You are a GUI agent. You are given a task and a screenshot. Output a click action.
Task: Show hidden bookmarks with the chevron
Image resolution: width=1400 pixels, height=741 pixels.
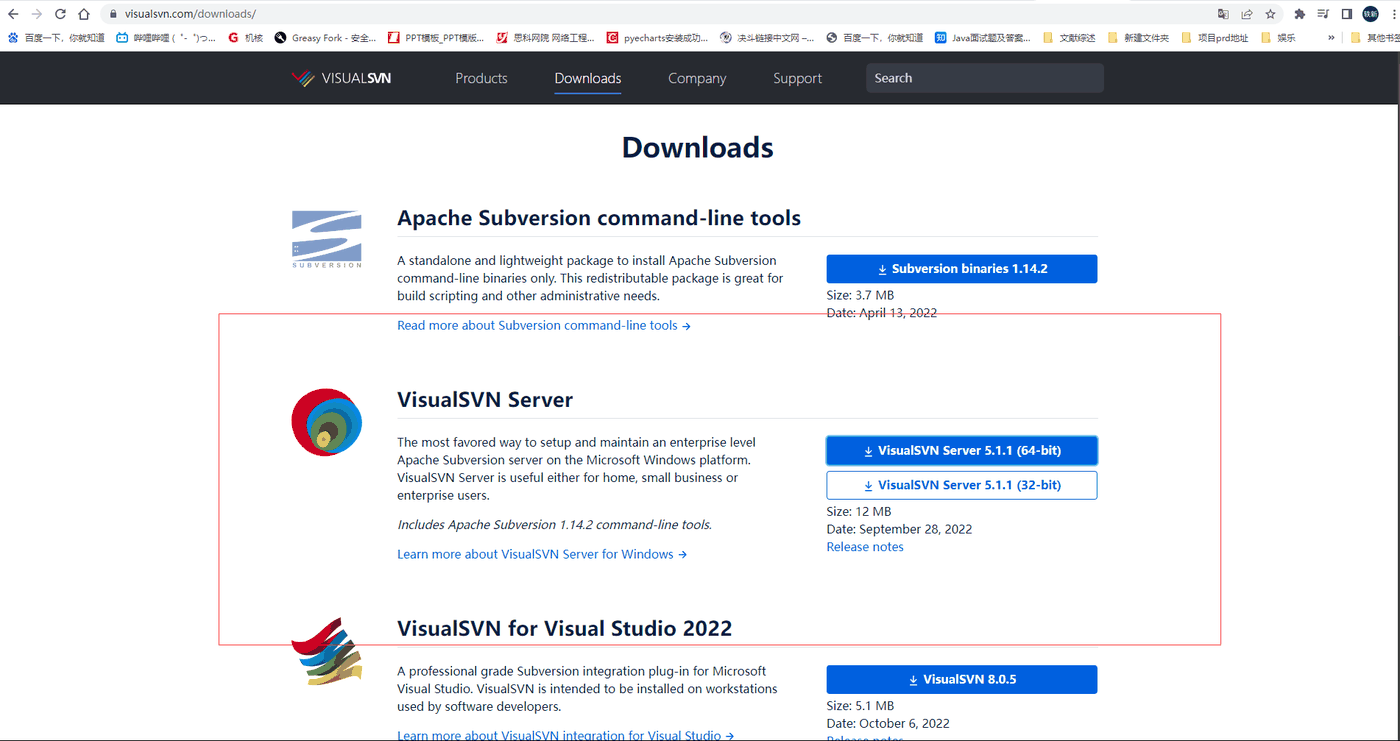click(x=1331, y=38)
